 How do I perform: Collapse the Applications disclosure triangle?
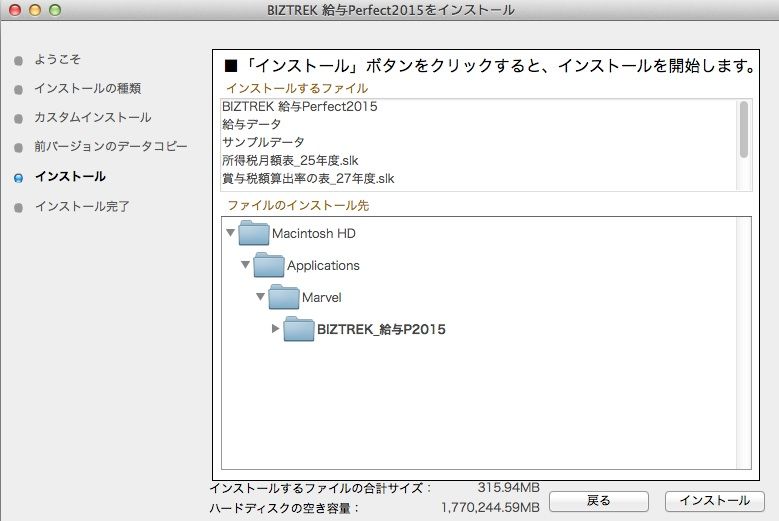(245, 265)
